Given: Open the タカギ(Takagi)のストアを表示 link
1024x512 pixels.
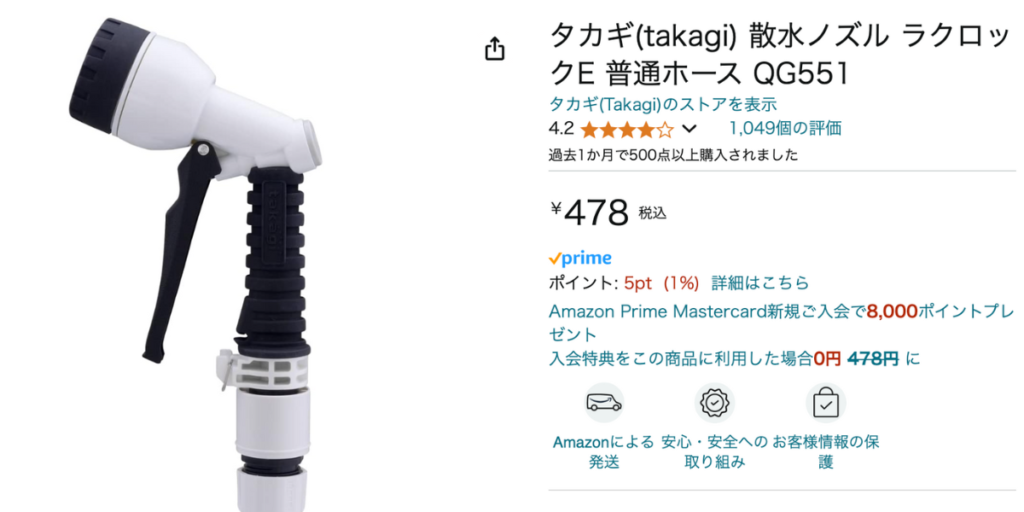Looking at the screenshot, I should (x=662, y=104).
